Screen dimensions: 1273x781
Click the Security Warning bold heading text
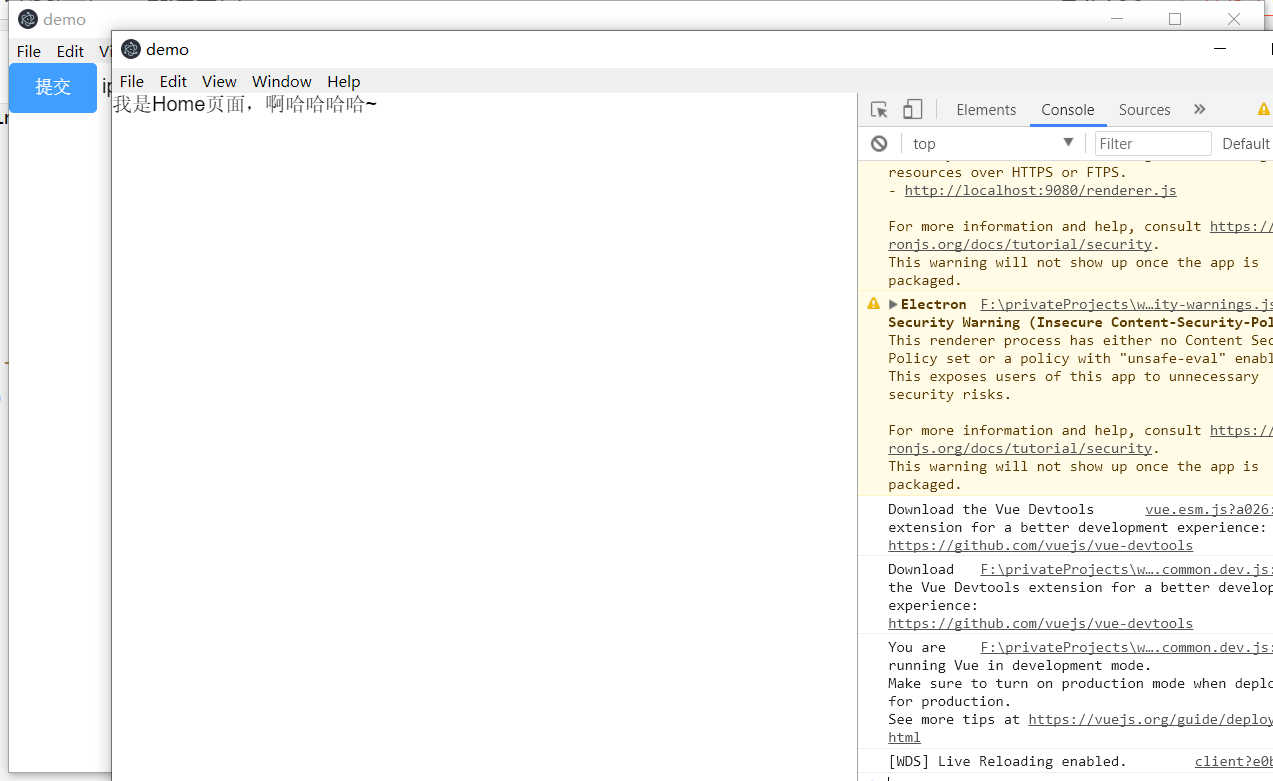coord(1080,322)
